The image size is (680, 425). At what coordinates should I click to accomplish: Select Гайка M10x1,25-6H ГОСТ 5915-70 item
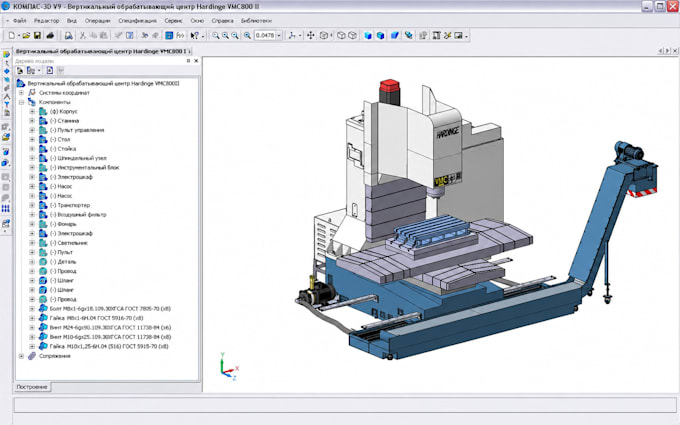[109, 347]
